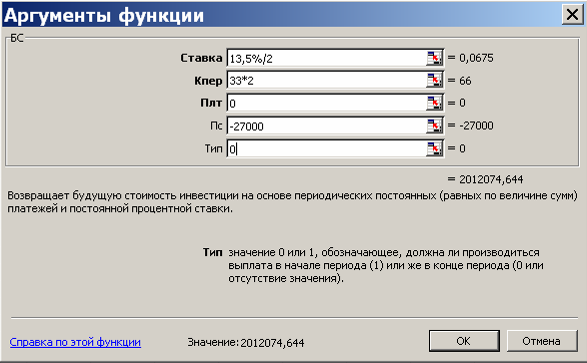Click the Пс argument label
The width and height of the screenshot is (587, 363).
click(x=216, y=126)
